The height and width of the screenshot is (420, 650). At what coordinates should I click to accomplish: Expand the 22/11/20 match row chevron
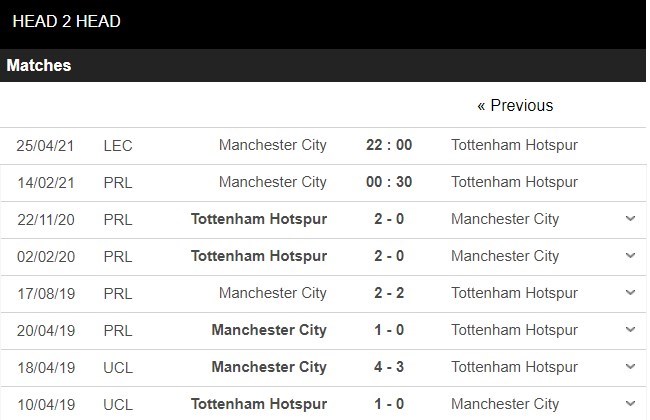point(630,219)
